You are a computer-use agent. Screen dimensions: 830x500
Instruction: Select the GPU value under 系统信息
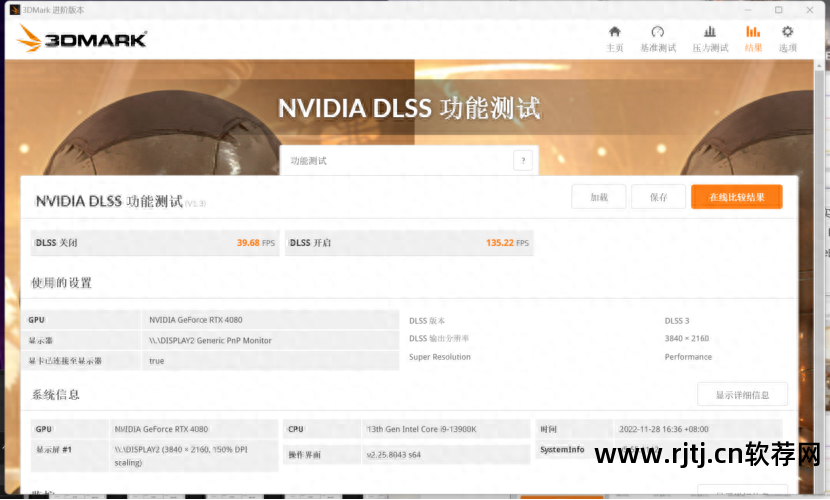[161, 429]
